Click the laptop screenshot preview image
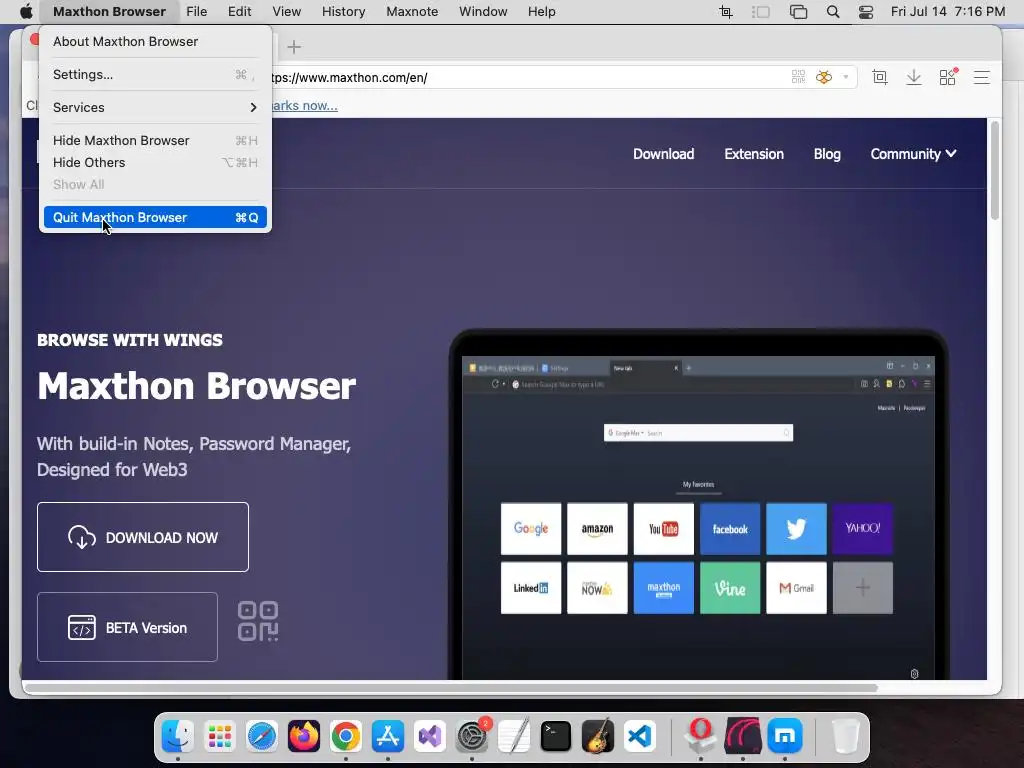 (698, 504)
